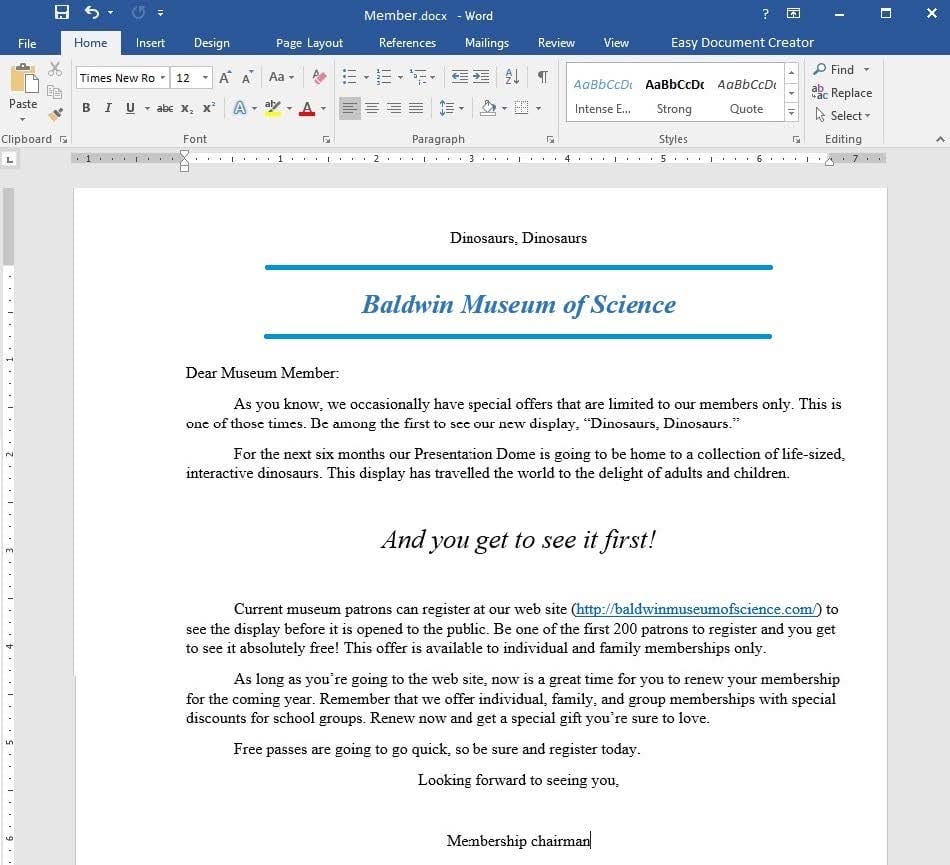Open the font size dropdown
This screenshot has height=865, width=950.
205,78
